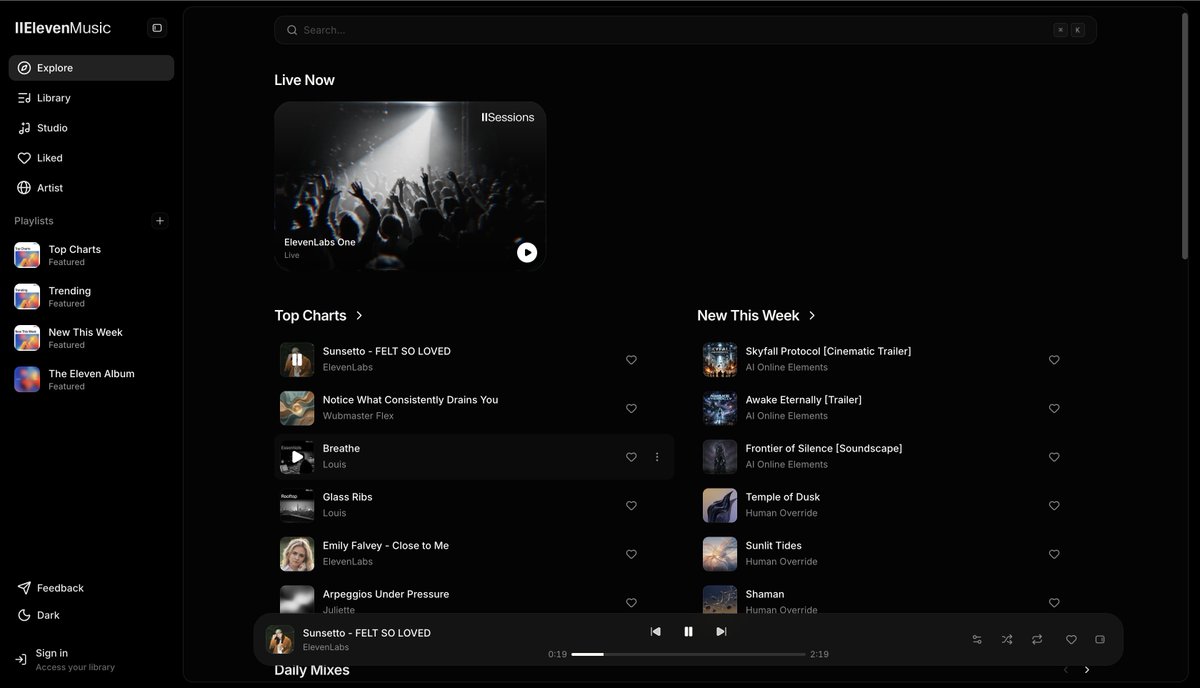Like the Shaman track
Screen dimensions: 1200x688
point(1054,602)
